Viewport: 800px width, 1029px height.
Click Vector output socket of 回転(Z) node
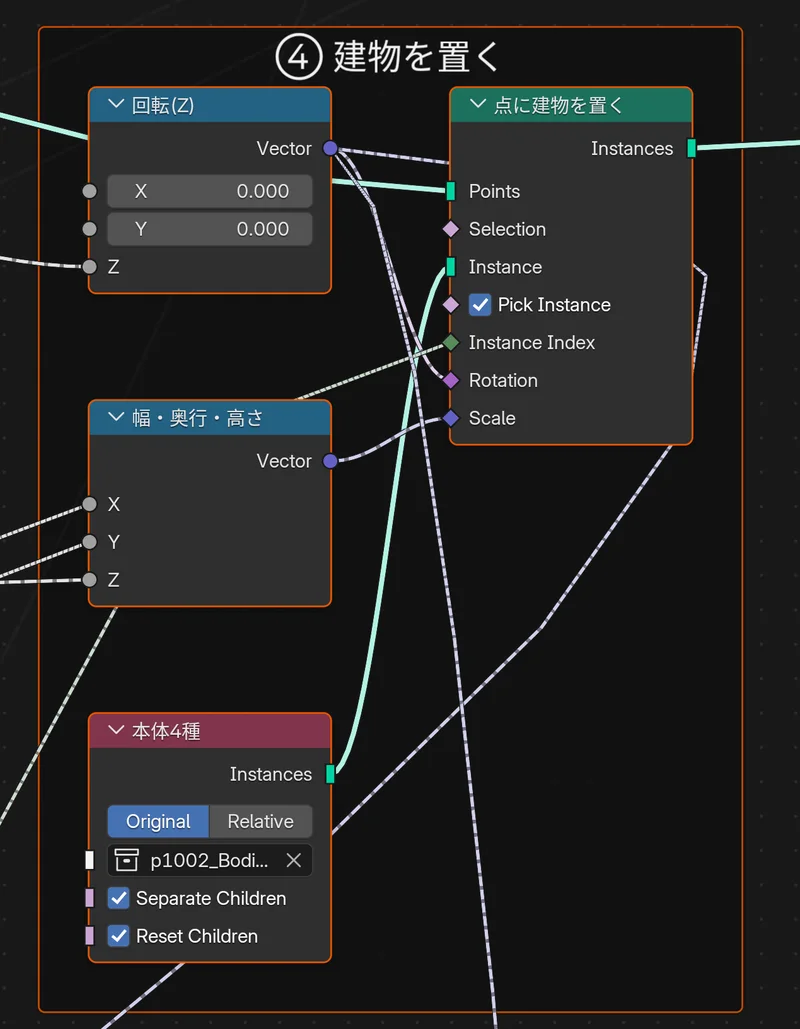click(x=330, y=148)
